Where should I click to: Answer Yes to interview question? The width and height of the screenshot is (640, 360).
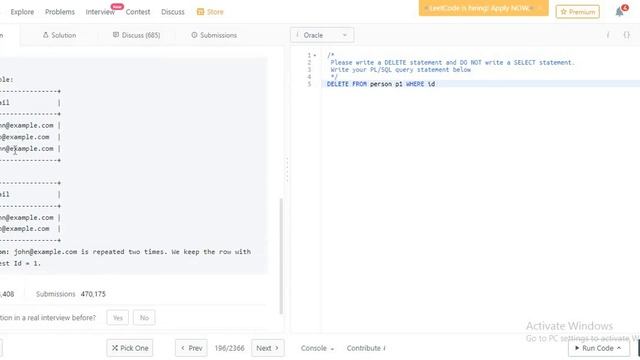click(118, 318)
